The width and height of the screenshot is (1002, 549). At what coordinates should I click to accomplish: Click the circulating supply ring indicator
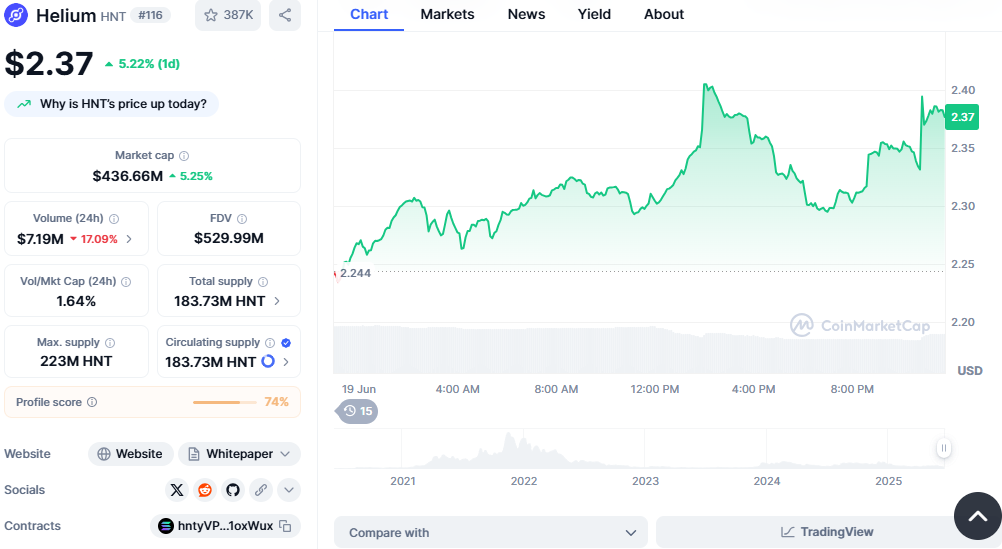(x=268, y=361)
